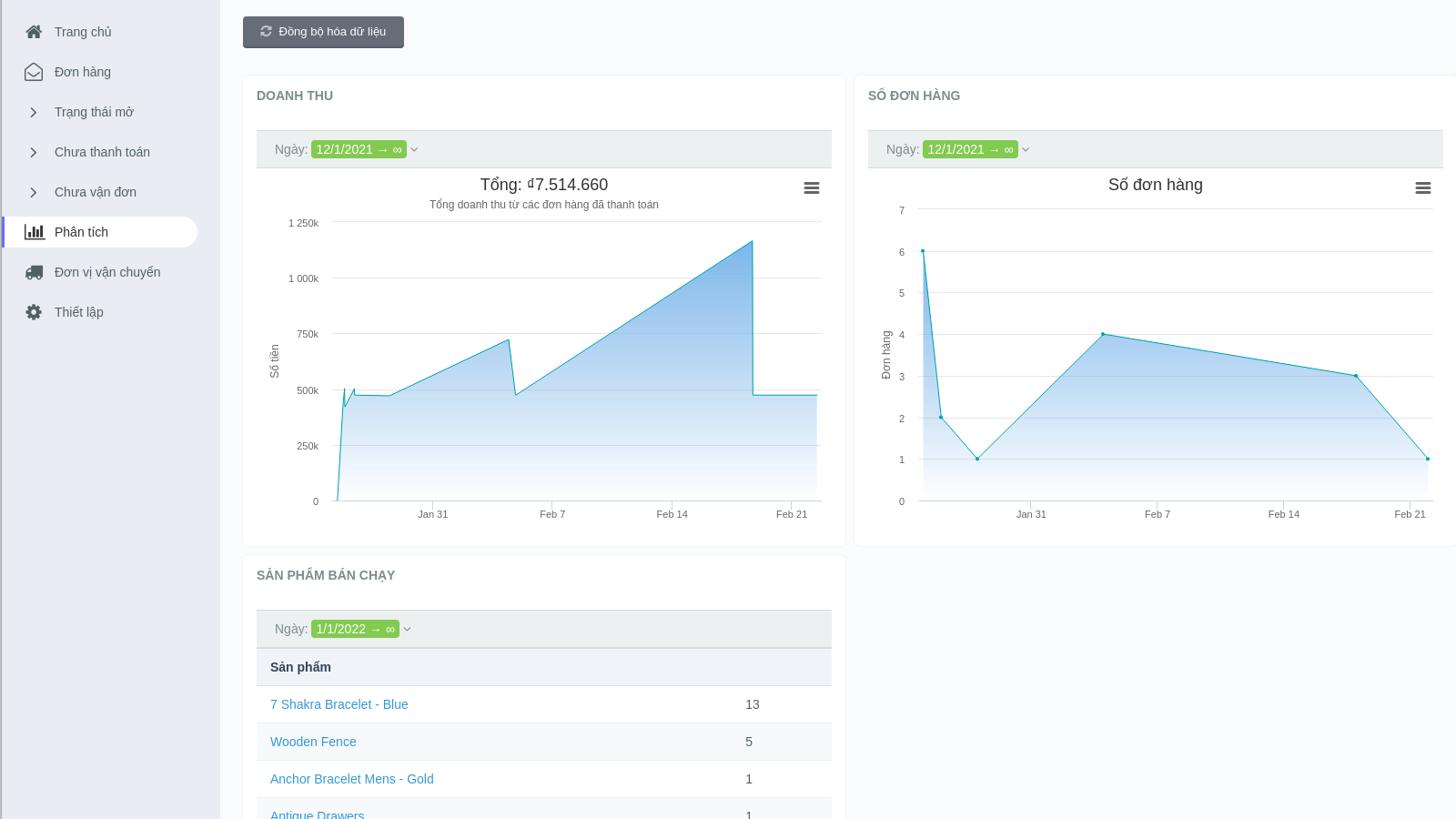The height and width of the screenshot is (819, 1456).
Task: Click the truck icon beside Đơn vị vận chuyển
Action: tap(34, 272)
